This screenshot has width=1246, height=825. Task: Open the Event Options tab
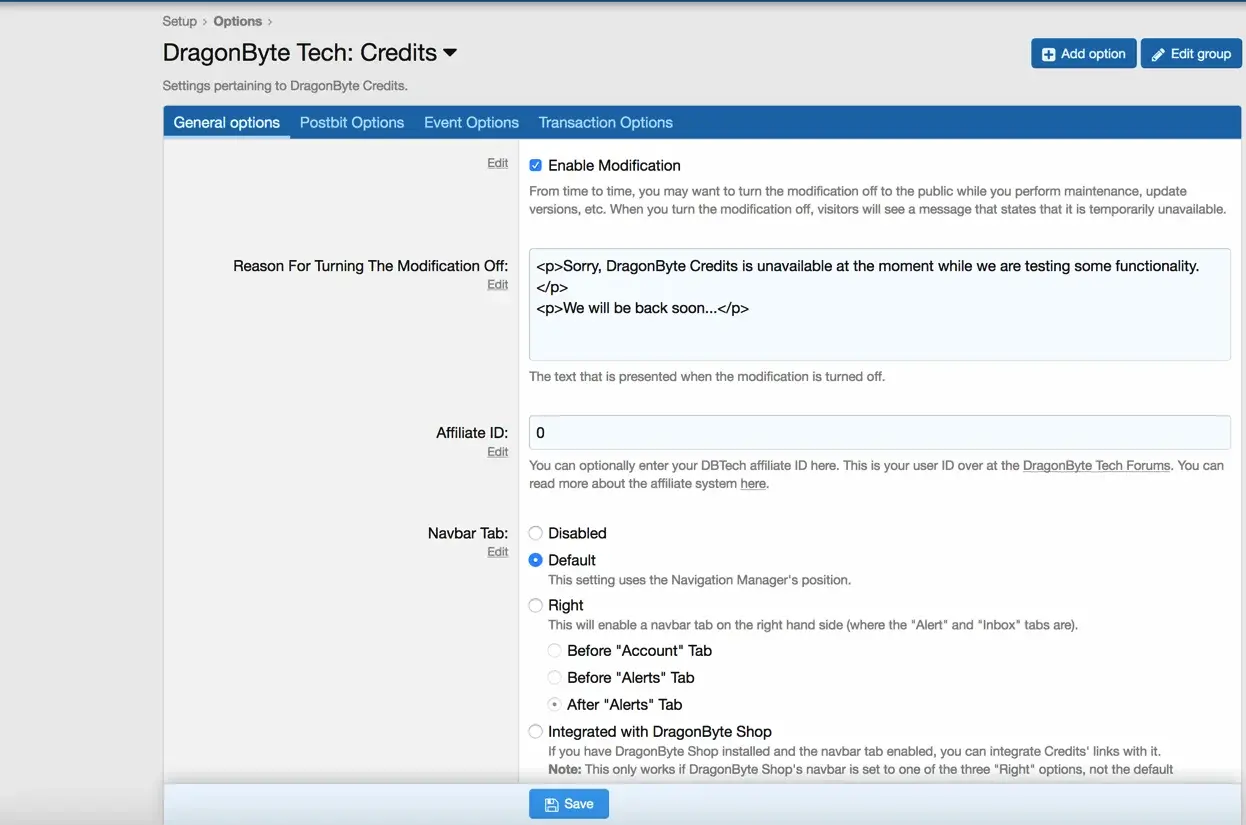(x=471, y=122)
